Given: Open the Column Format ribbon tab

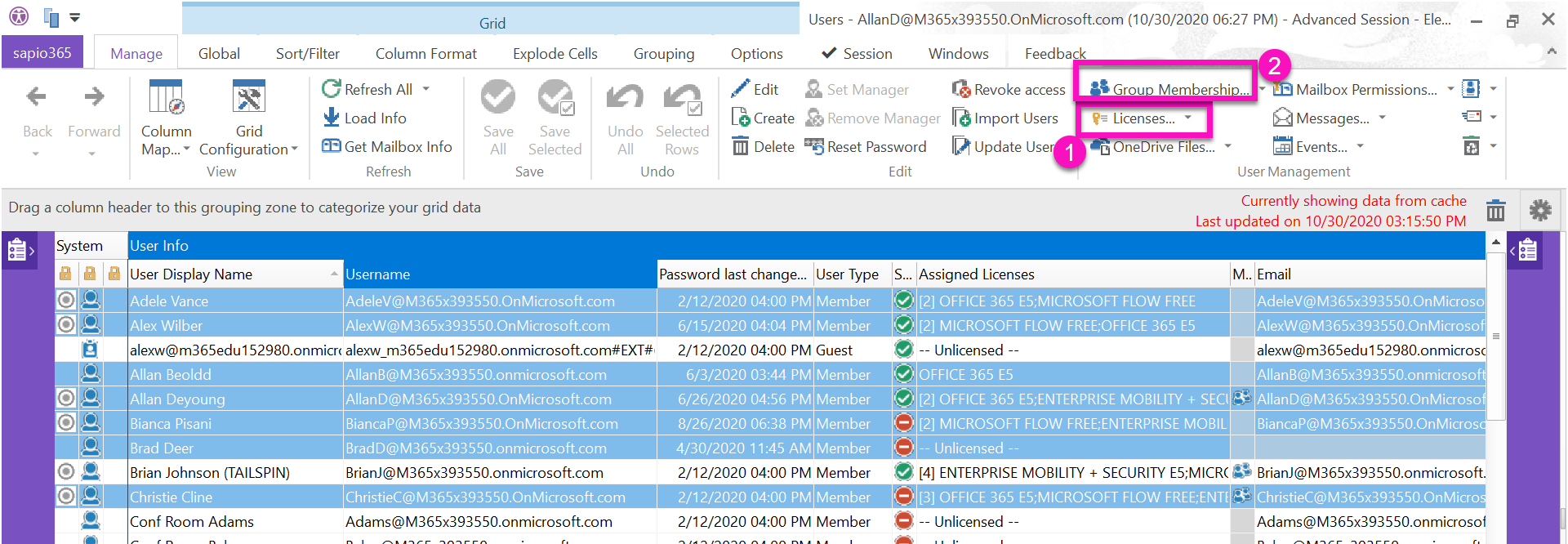Looking at the screenshot, I should point(425,54).
